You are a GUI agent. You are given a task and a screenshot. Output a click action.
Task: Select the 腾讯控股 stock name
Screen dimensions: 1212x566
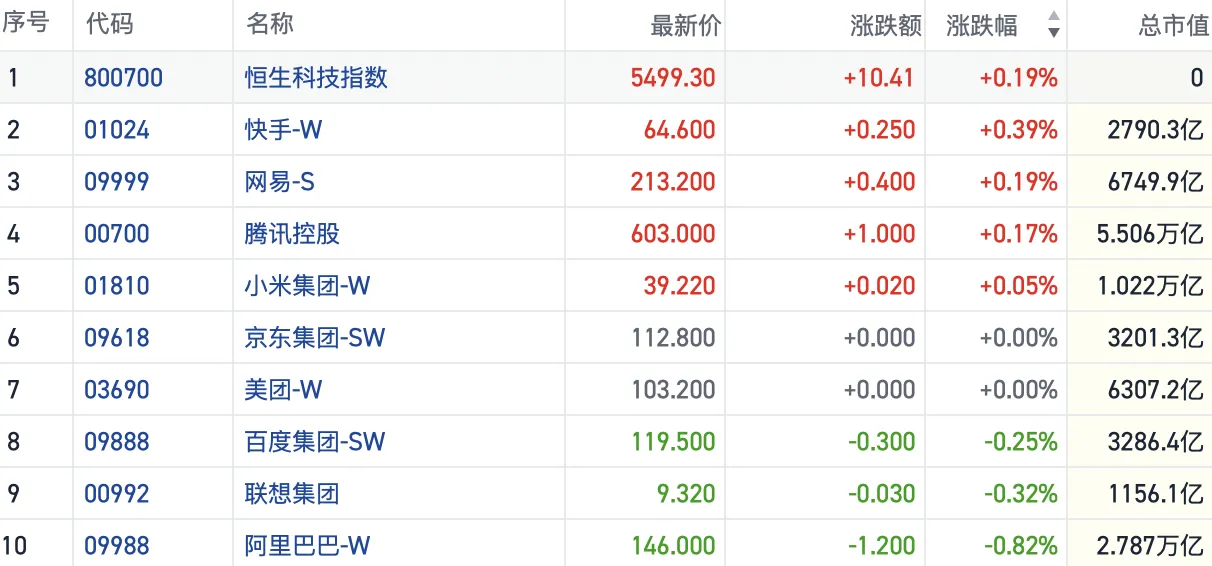pyautogui.click(x=292, y=234)
